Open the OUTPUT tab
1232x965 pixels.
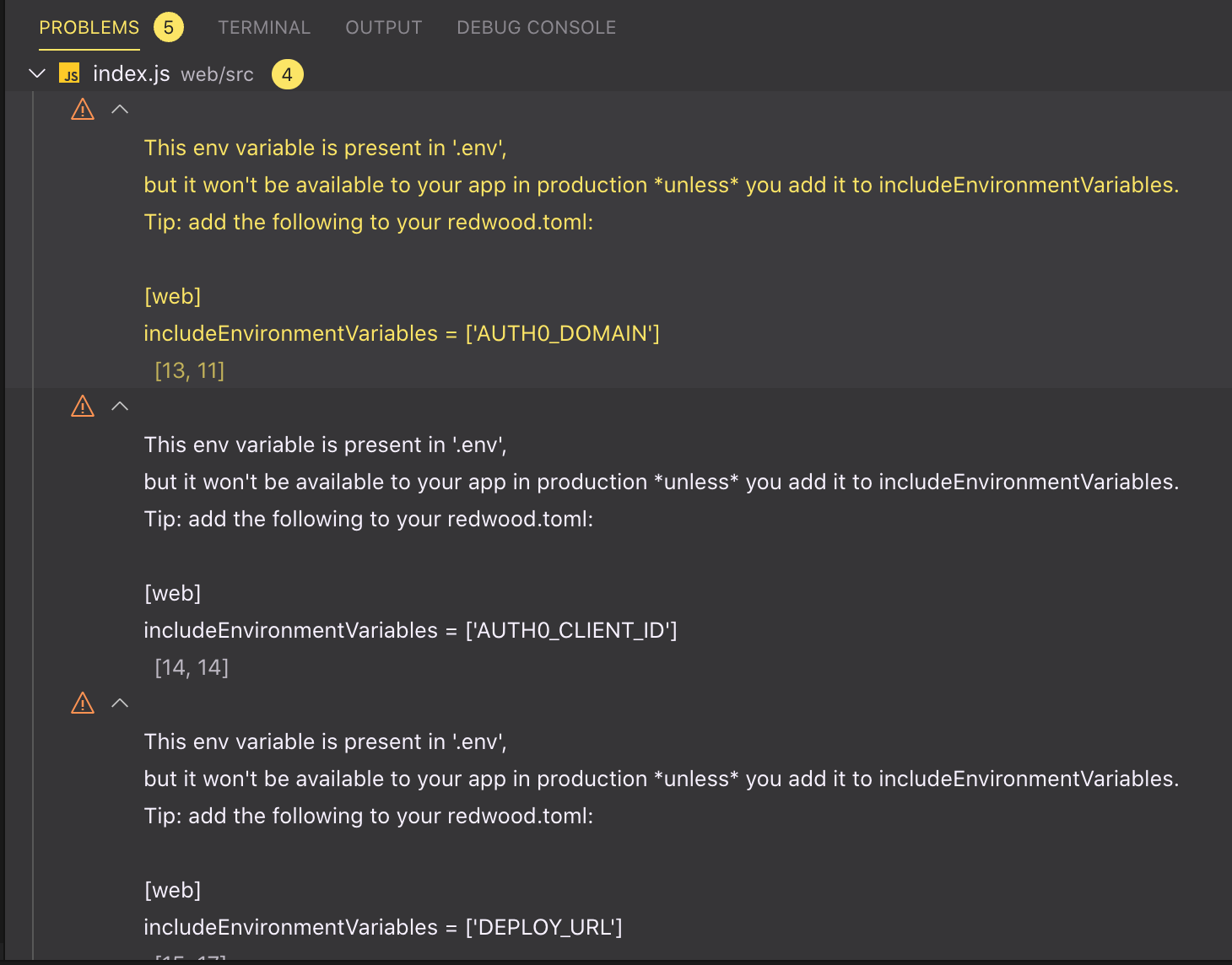coord(384,28)
